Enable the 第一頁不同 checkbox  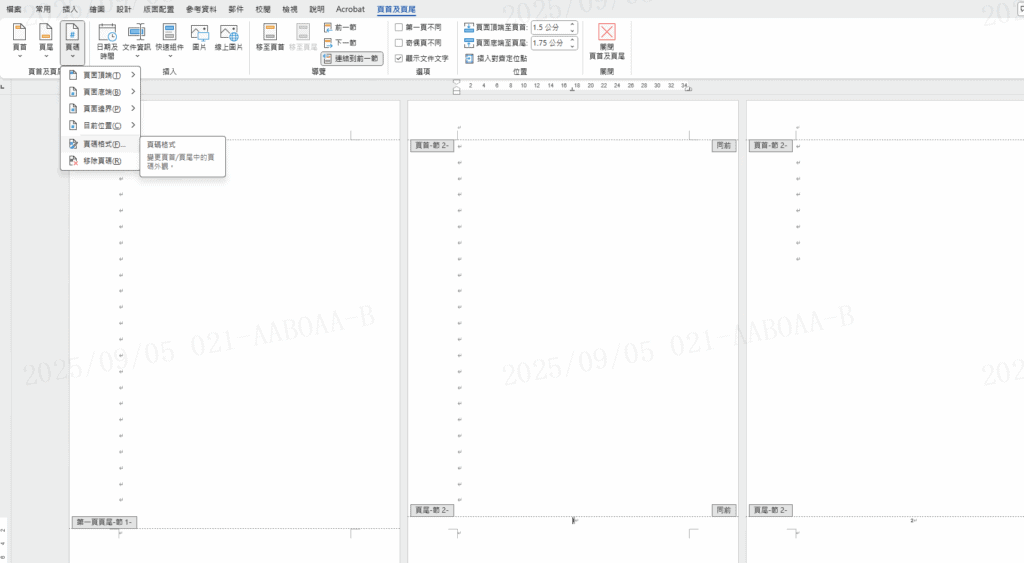point(399,27)
